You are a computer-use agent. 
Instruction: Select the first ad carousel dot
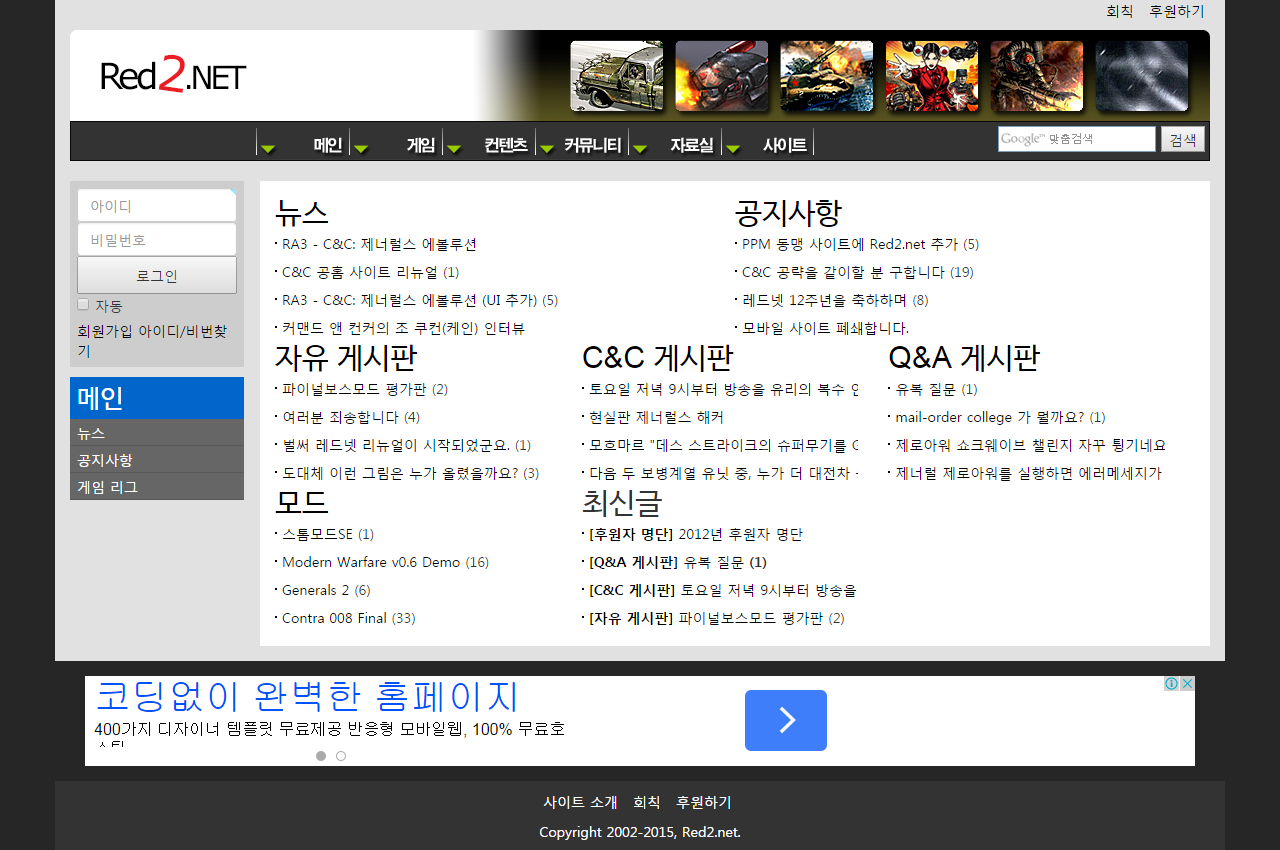[321, 756]
